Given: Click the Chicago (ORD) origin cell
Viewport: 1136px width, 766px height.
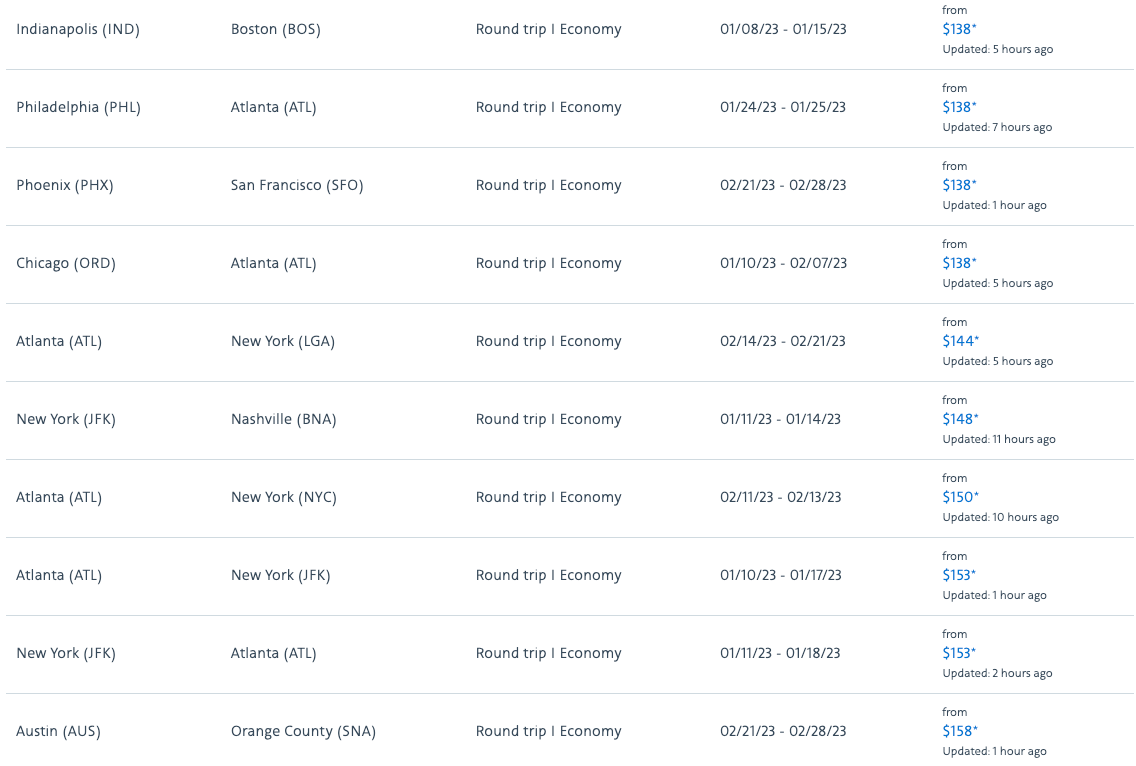Looking at the screenshot, I should pos(66,263).
